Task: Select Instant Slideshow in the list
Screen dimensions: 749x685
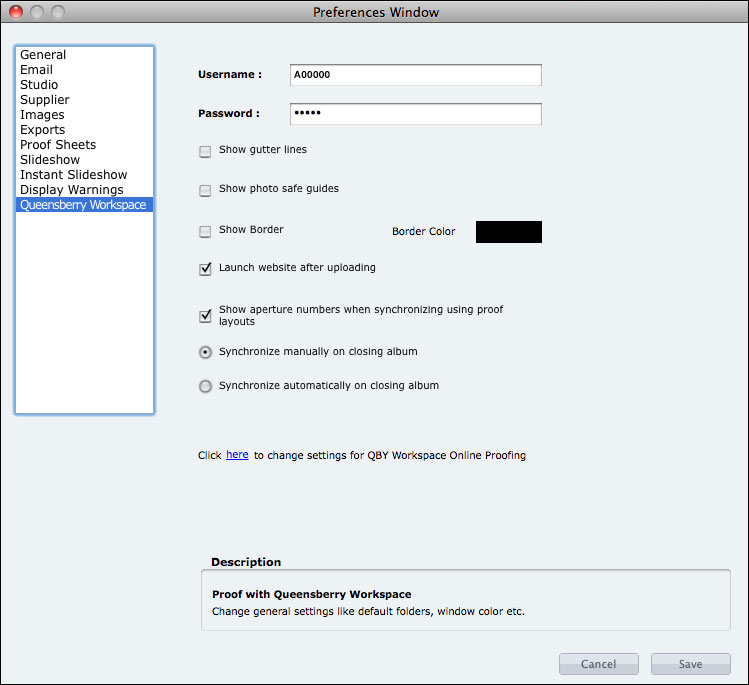Action: pyautogui.click(x=84, y=174)
